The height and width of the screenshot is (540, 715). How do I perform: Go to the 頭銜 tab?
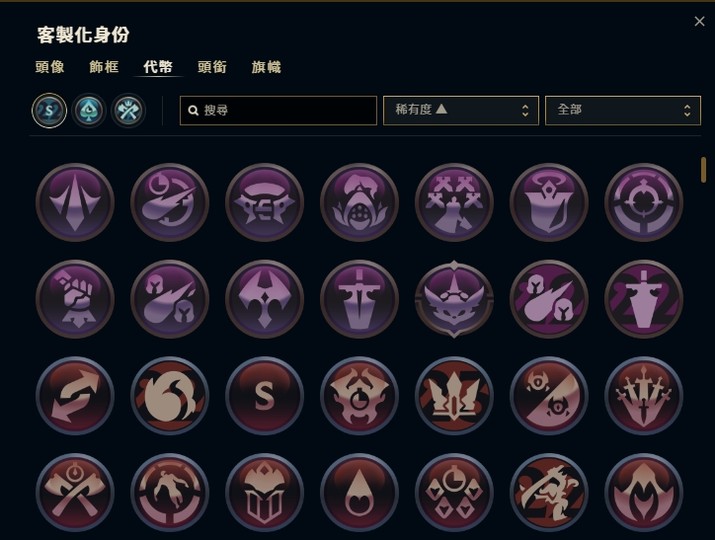point(212,67)
